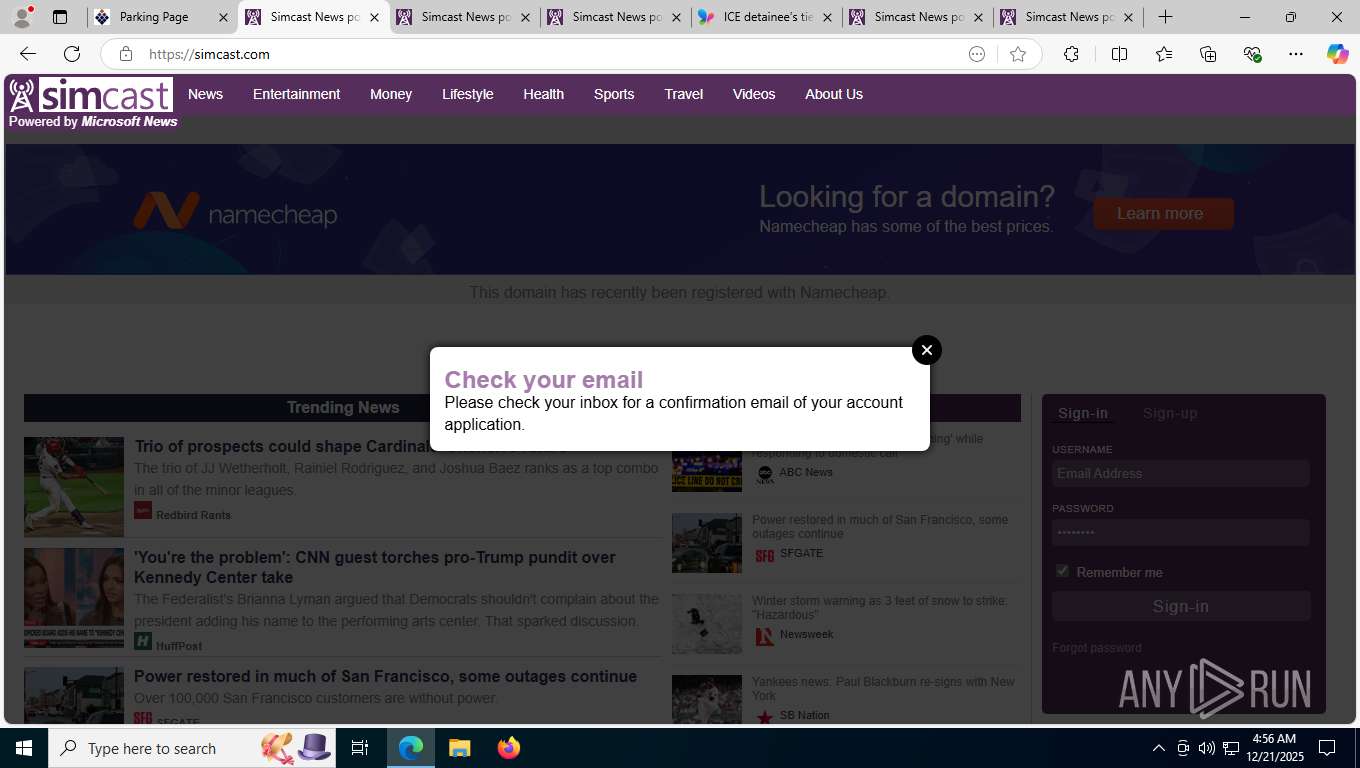Open the Lifestyle section

[x=468, y=94]
